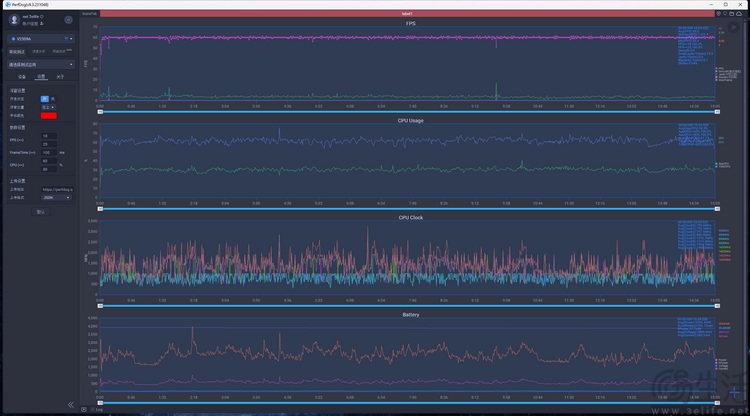Click the upload URL field with https://perfdog
This screenshot has height=416, width=750.
(x=57, y=189)
